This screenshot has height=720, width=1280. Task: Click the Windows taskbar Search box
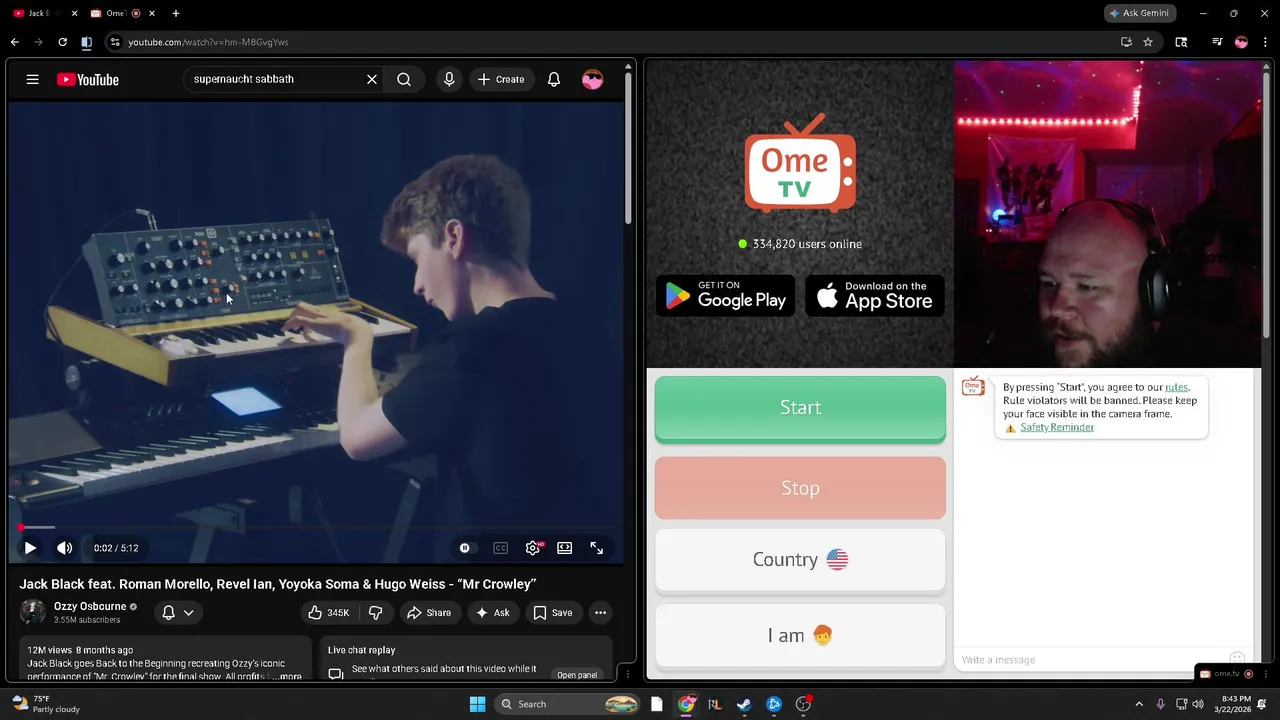point(568,704)
